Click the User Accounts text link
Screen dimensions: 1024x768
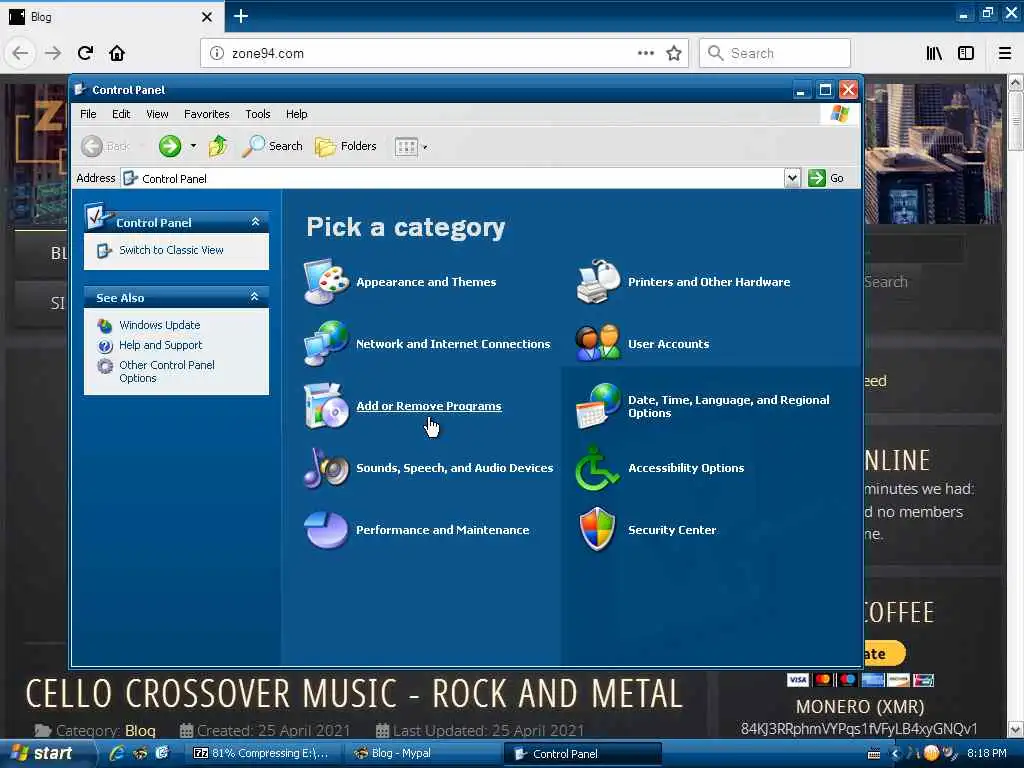pos(668,344)
